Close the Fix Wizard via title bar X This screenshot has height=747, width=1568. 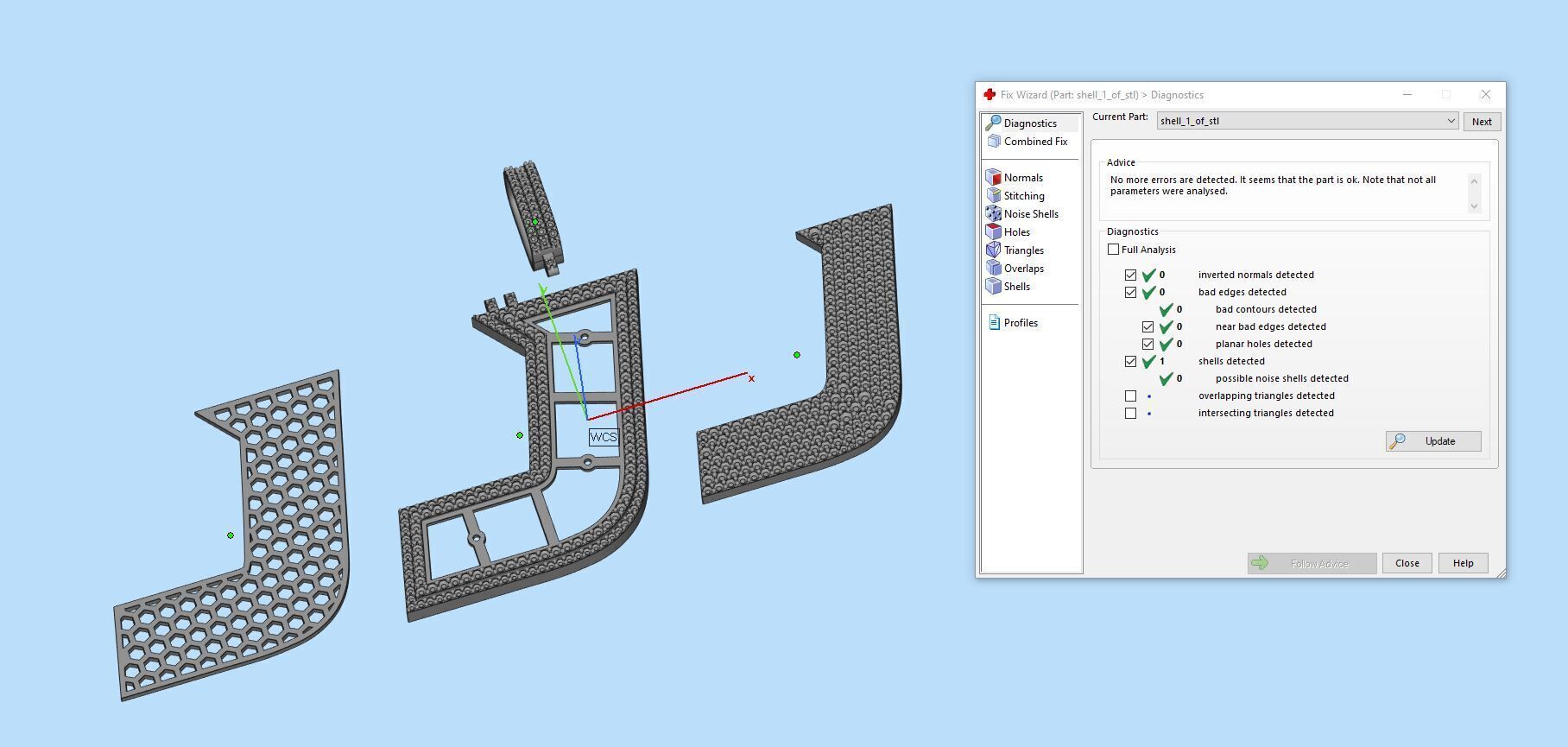pos(1485,95)
